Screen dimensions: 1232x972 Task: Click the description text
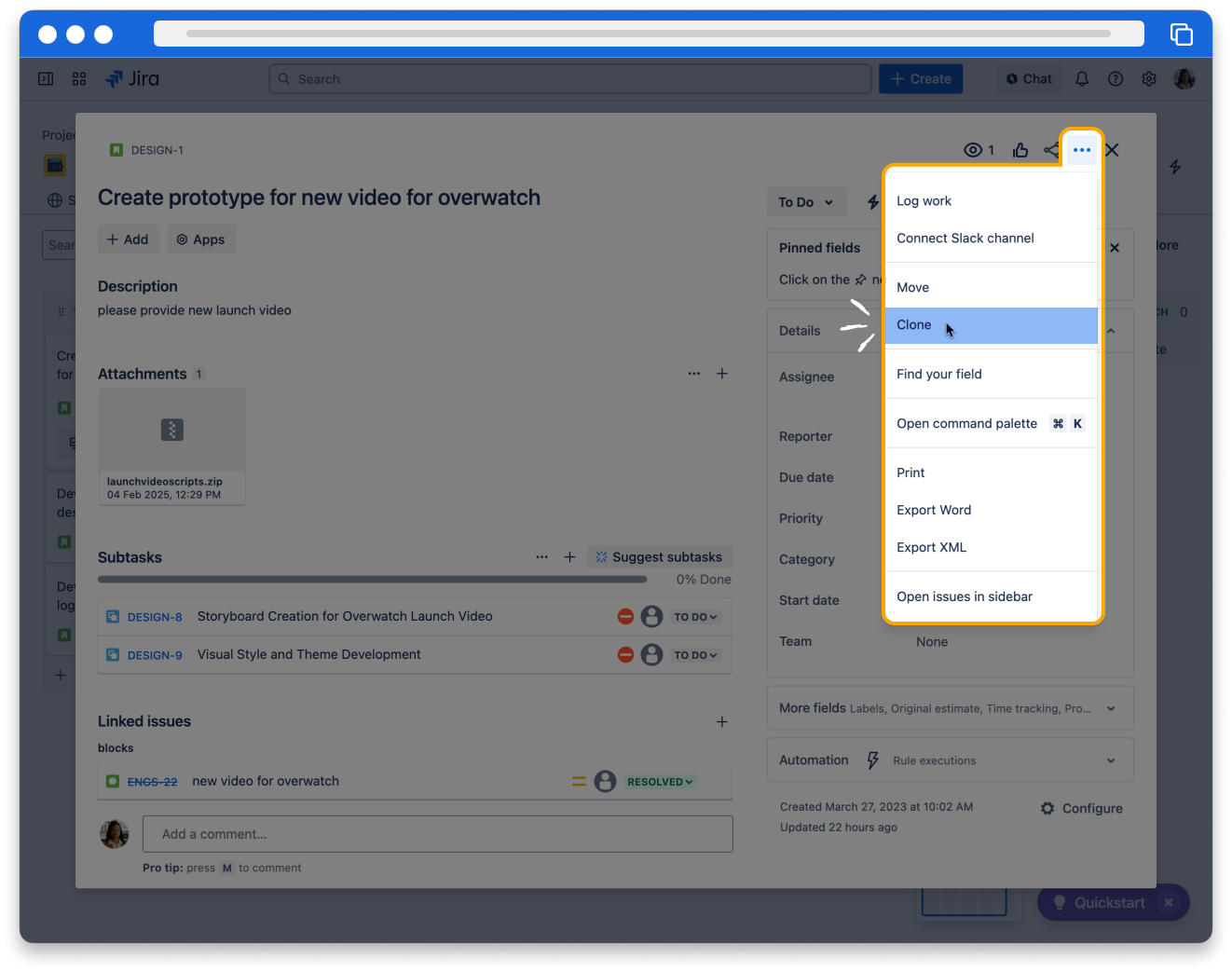pyautogui.click(x=195, y=310)
